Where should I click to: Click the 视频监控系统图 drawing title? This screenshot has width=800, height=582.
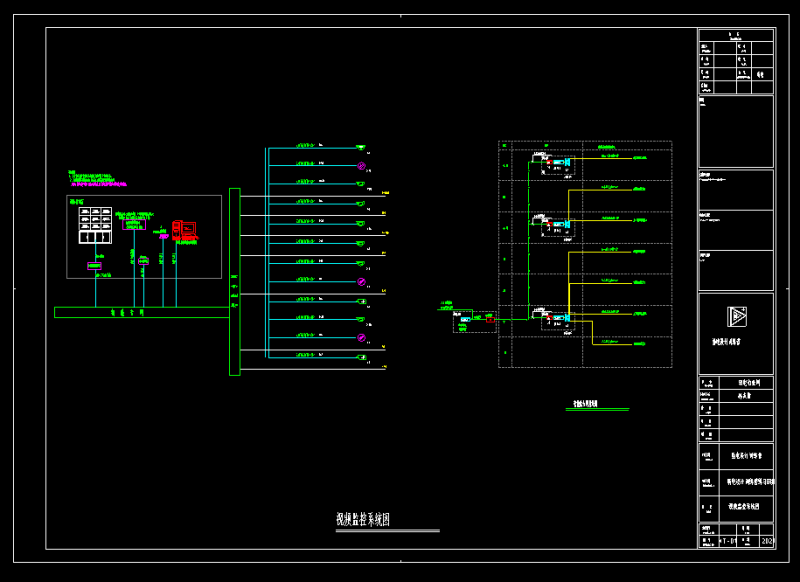(x=362, y=519)
